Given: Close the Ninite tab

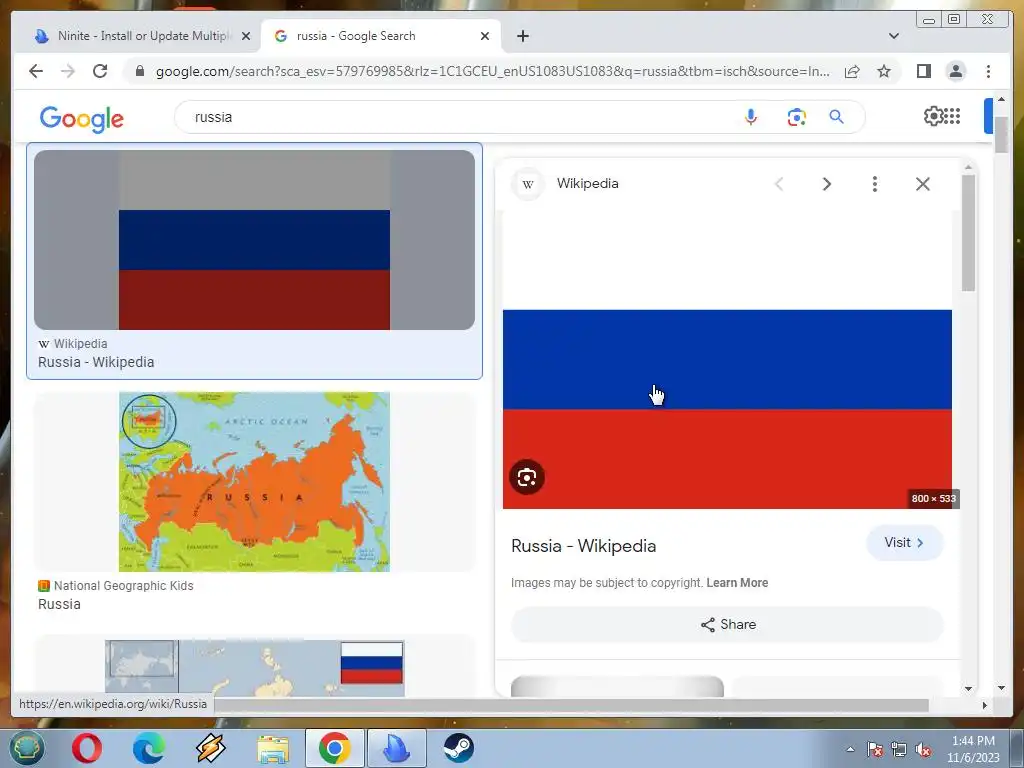Looking at the screenshot, I should pyautogui.click(x=246, y=36).
